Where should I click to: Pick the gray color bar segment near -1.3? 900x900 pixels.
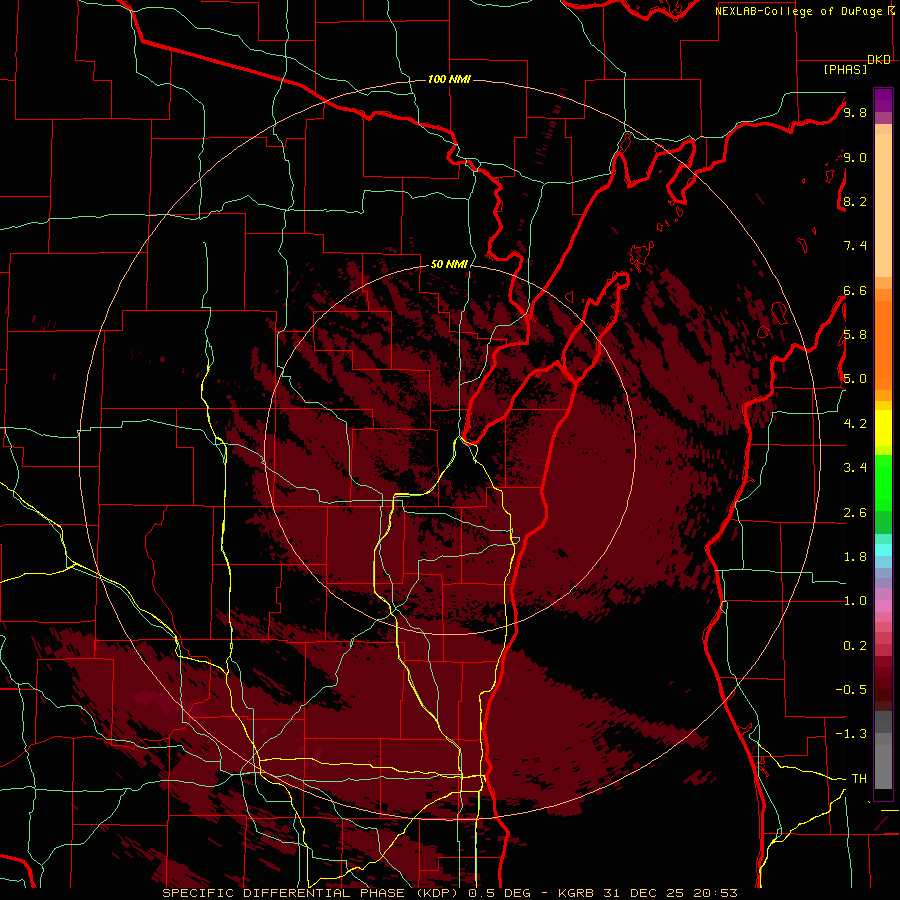[x=883, y=739]
